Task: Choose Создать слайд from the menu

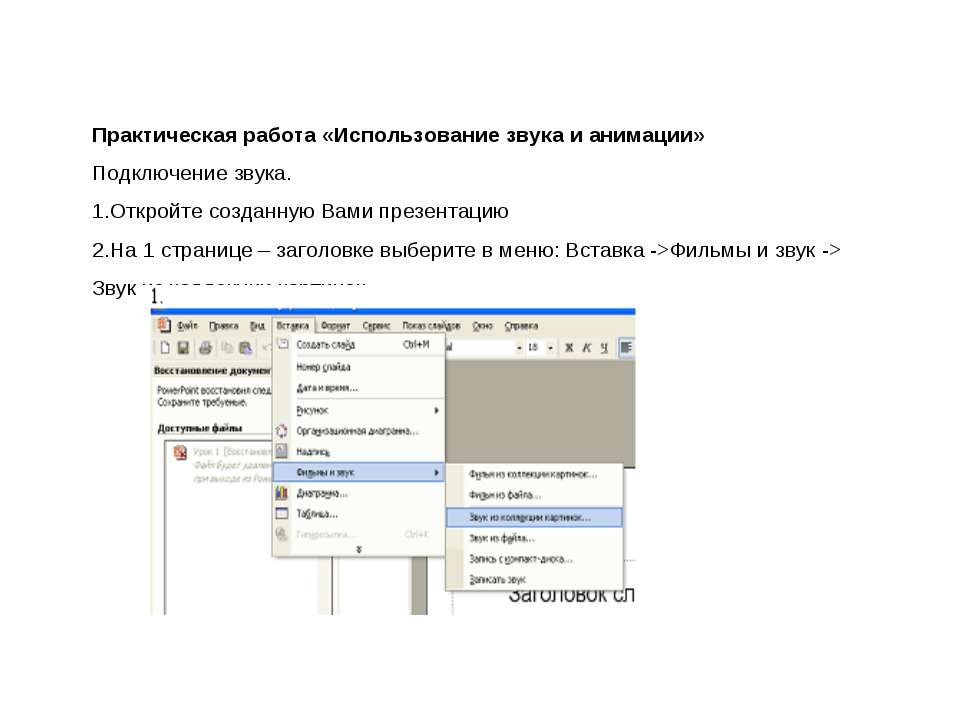Action: (x=359, y=345)
